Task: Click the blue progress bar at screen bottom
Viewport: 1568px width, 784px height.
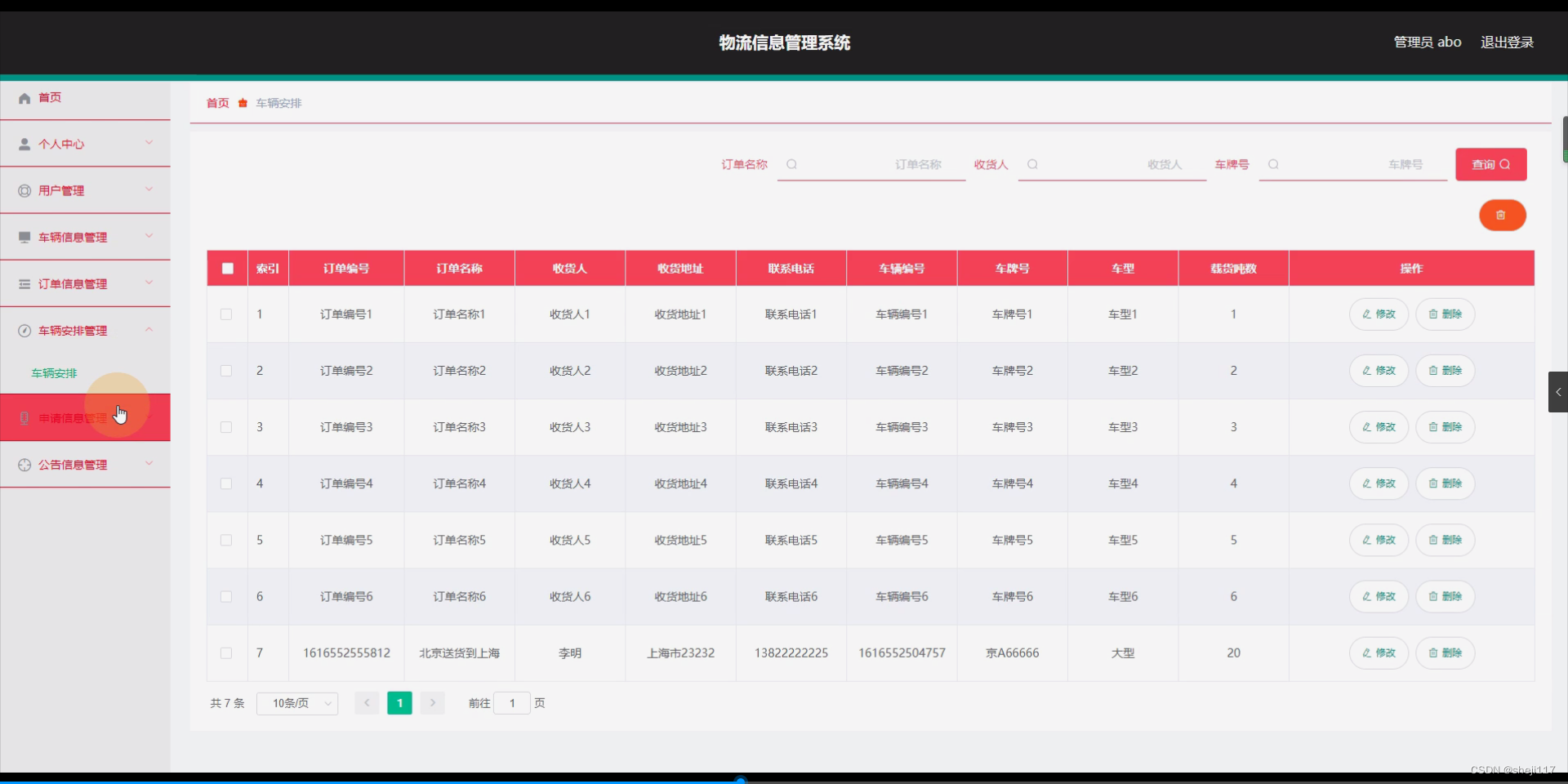Action: pyautogui.click(x=740, y=780)
